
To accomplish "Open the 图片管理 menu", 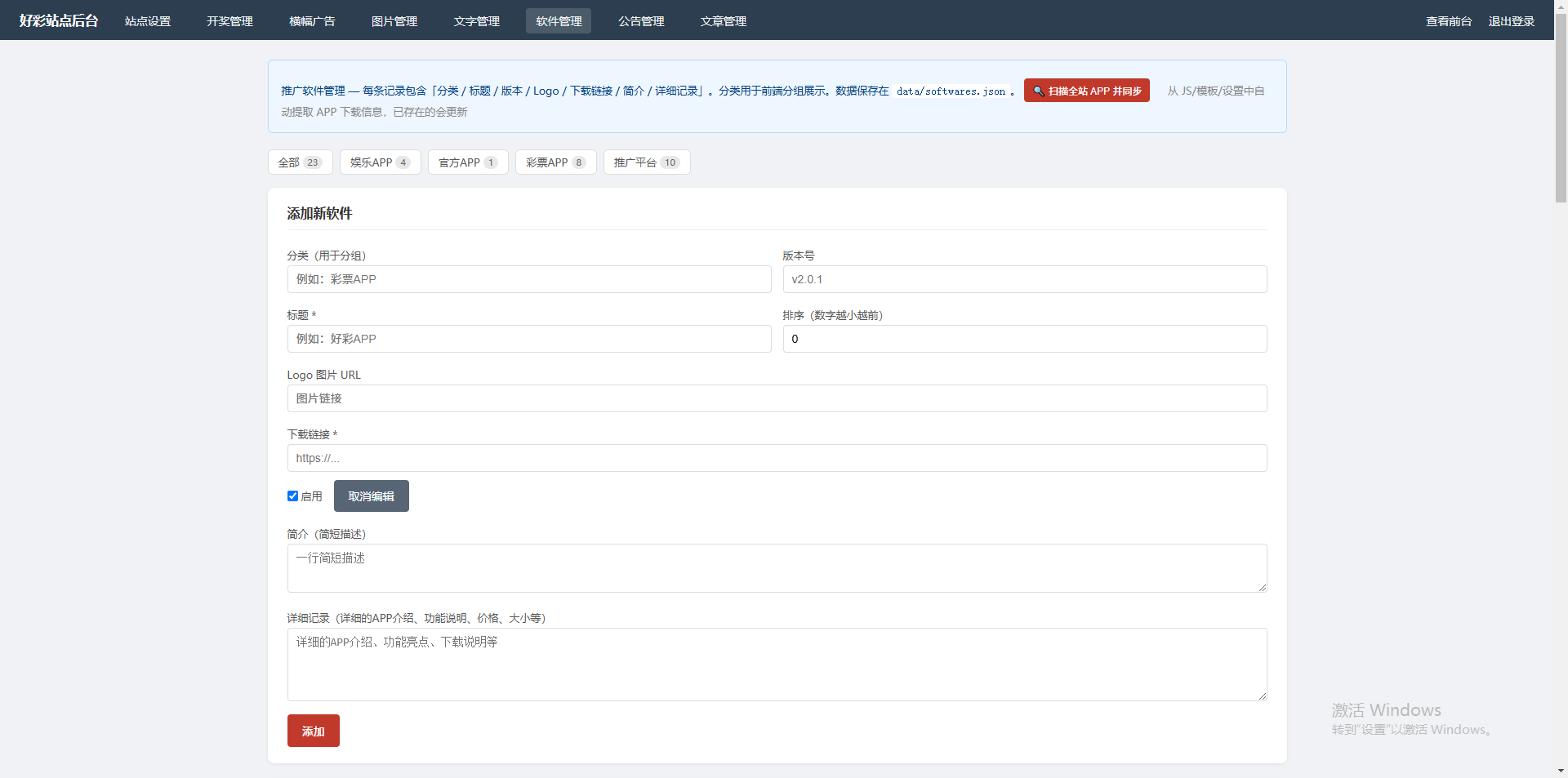I will (x=394, y=20).
